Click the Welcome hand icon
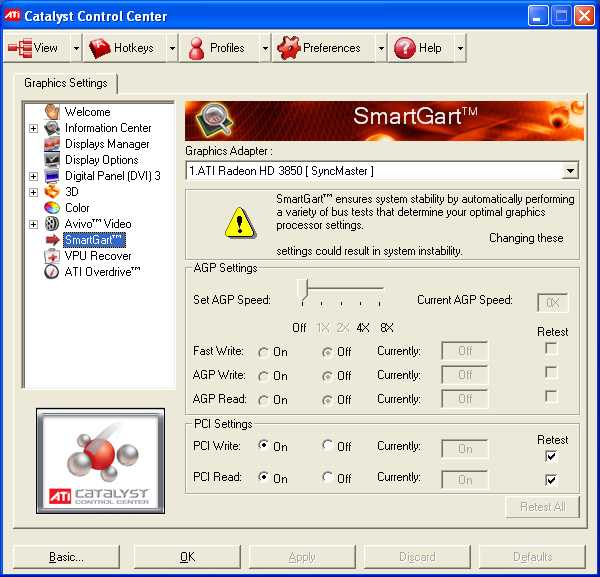Viewport: 600px width, 577px height. 52,112
